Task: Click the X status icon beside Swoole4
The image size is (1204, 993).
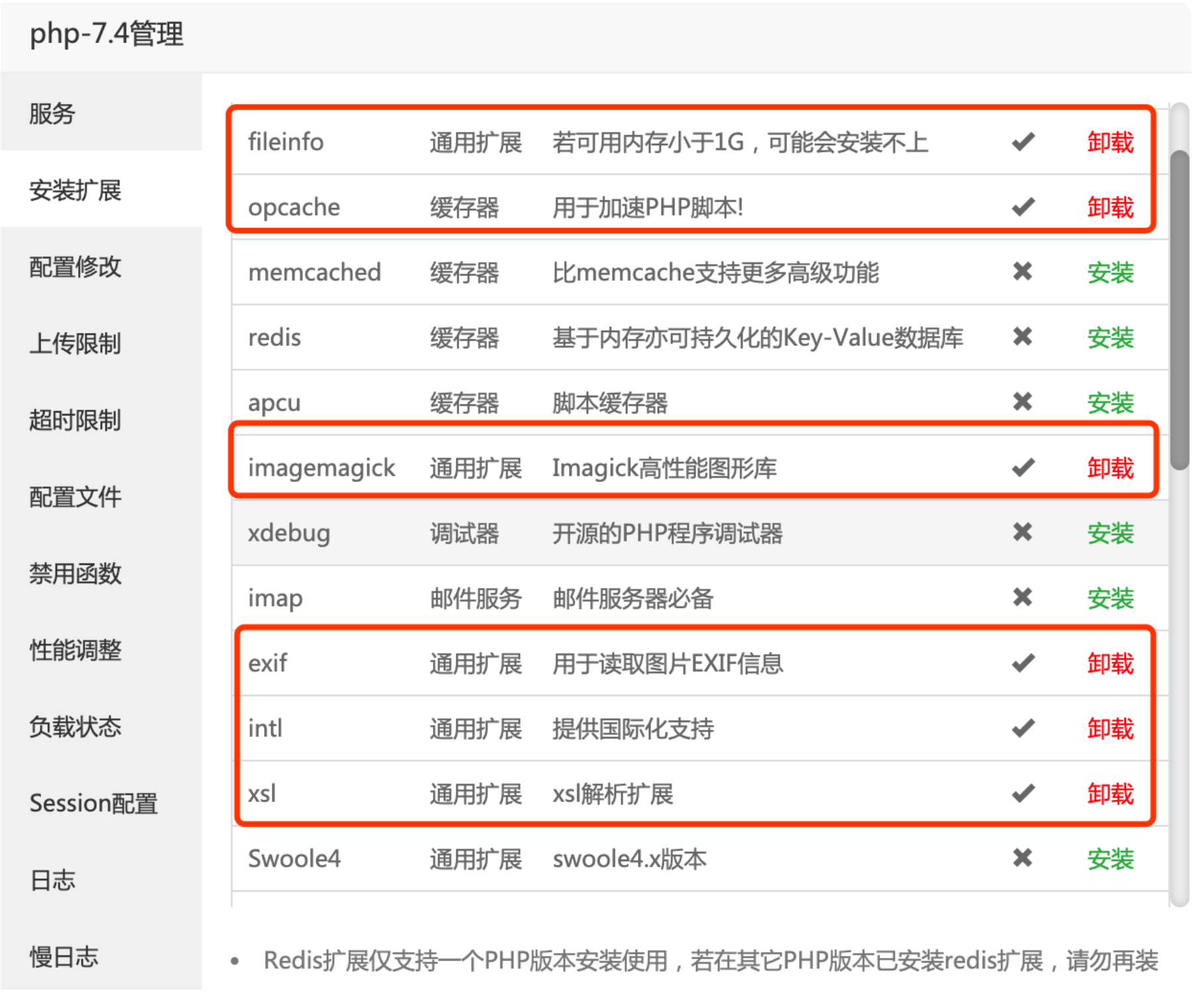Action: 1023,859
